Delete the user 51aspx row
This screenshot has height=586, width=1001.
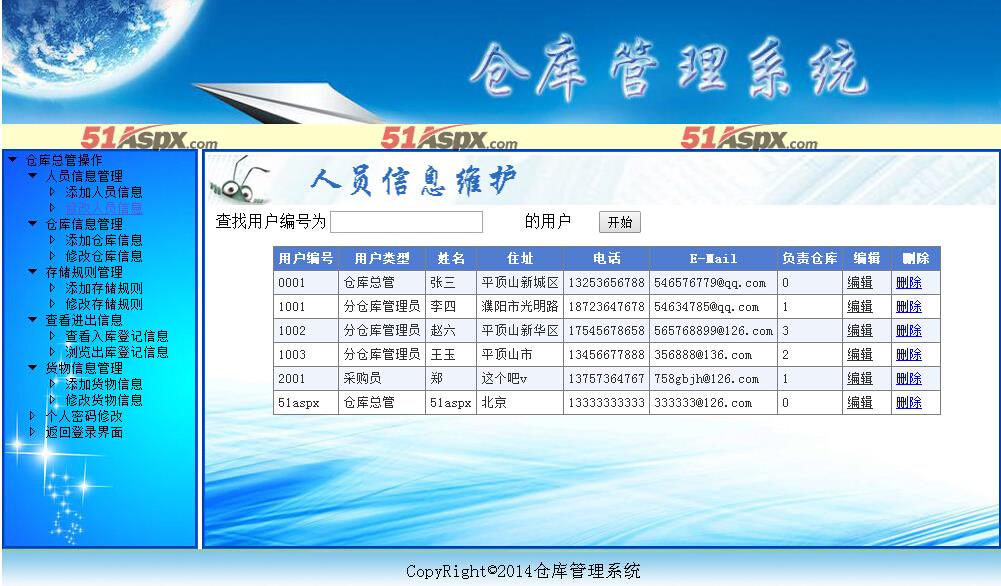[908, 403]
